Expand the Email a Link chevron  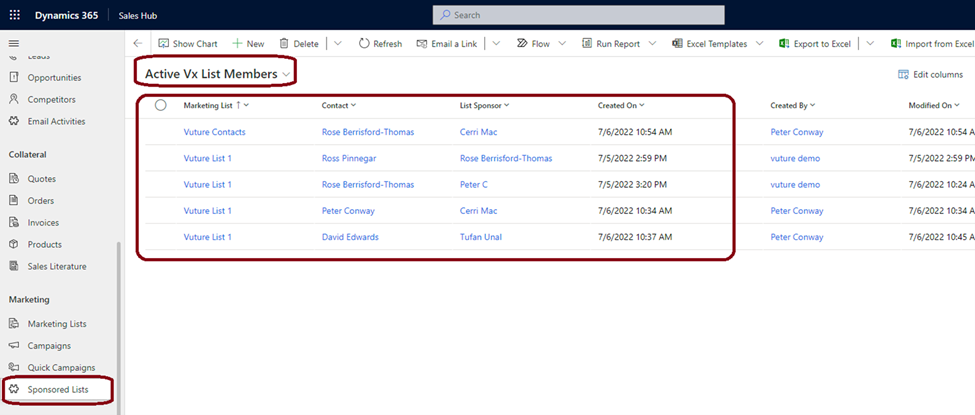click(496, 44)
